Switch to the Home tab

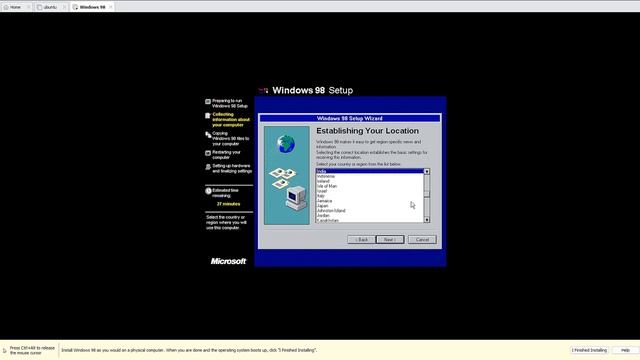(x=16, y=7)
